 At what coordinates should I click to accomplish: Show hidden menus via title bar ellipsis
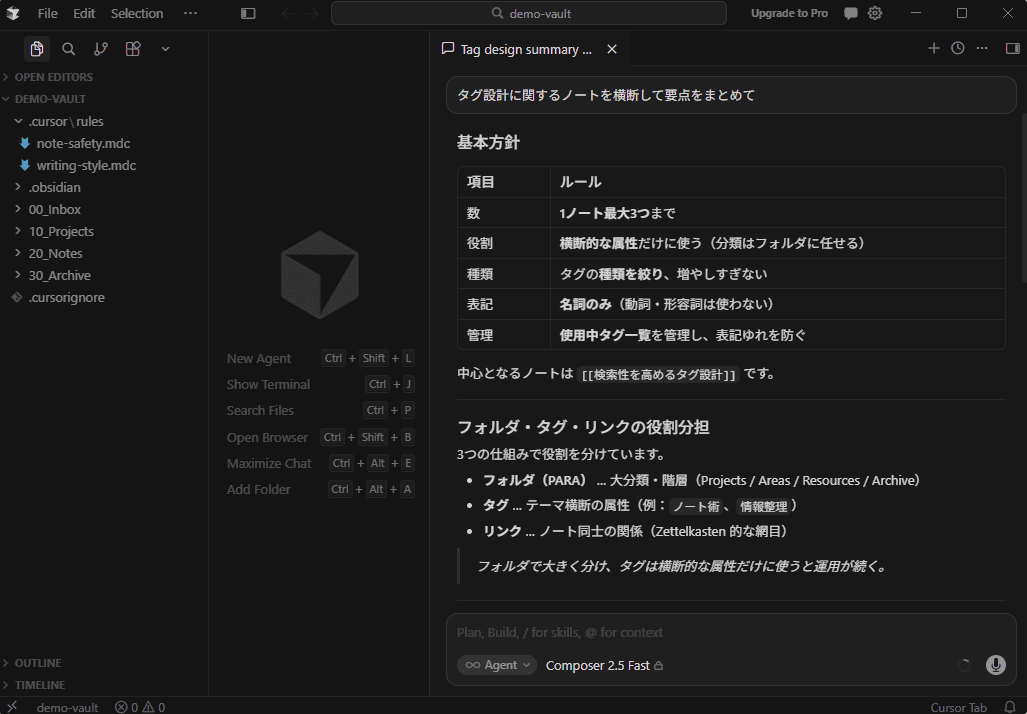click(x=190, y=13)
